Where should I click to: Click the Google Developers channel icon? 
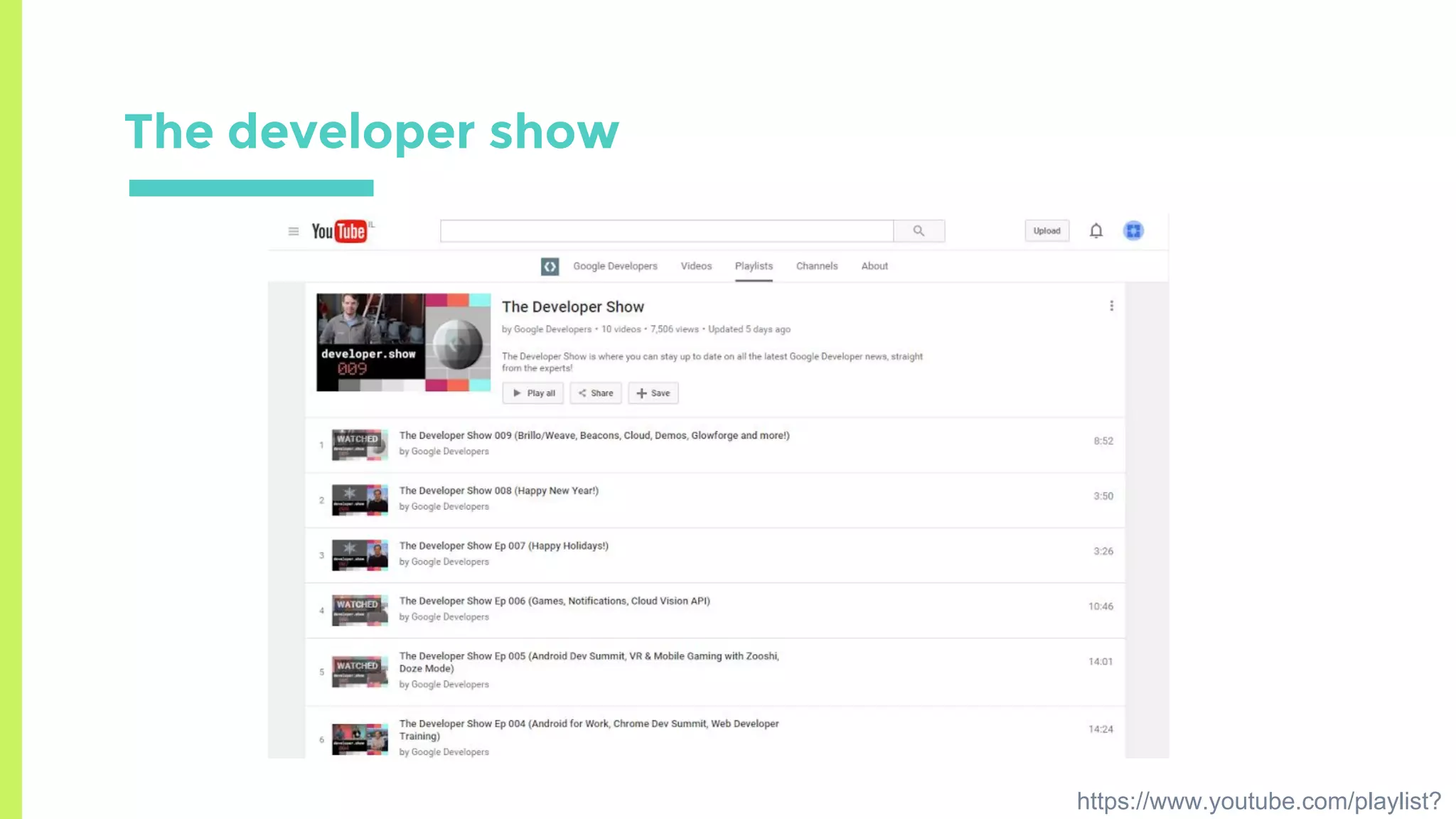pos(550,267)
